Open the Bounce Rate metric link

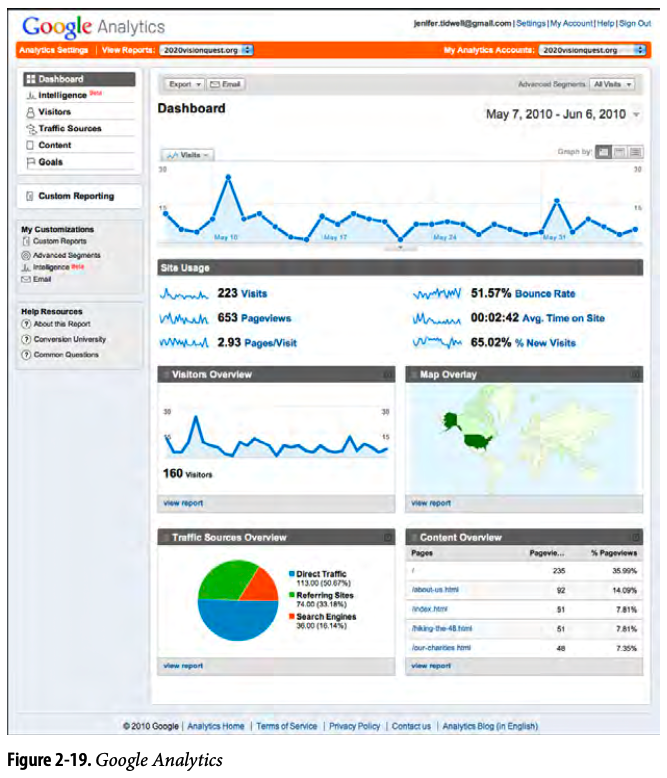tap(545, 294)
